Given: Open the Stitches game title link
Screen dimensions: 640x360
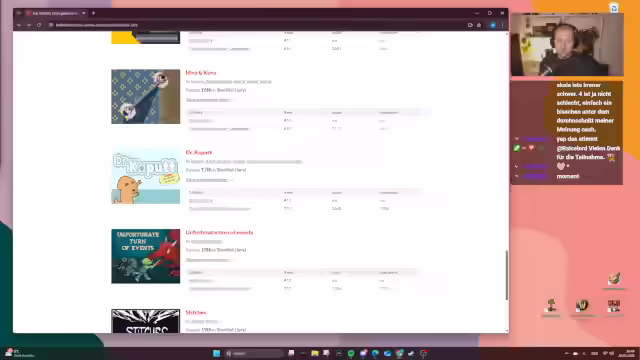Looking at the screenshot, I should pos(196,312).
